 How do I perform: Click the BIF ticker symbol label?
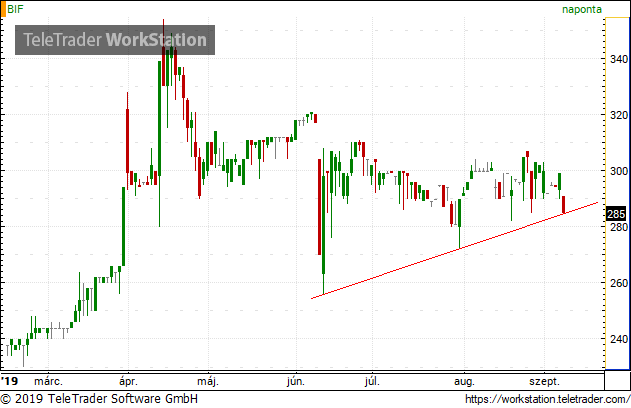point(15,9)
